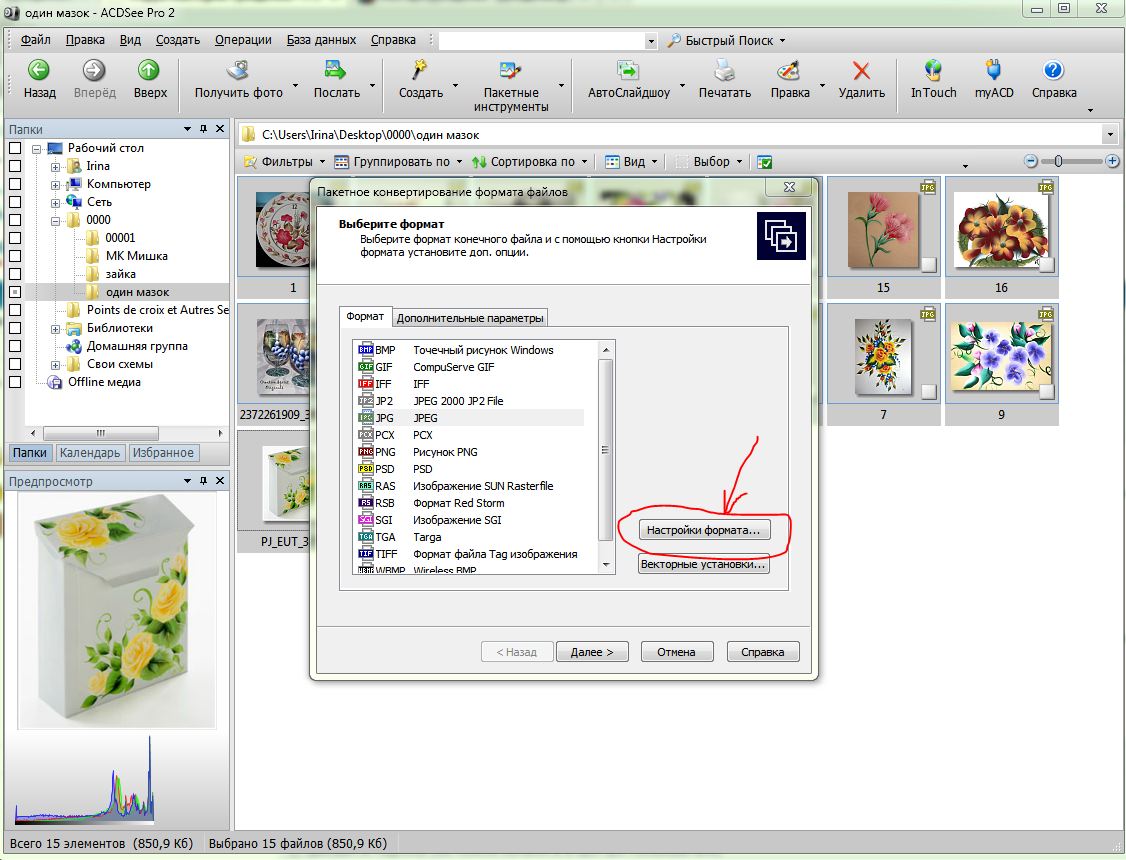This screenshot has height=860, width=1126.
Task: Select GIF CompuServe format row
Action: [470, 367]
